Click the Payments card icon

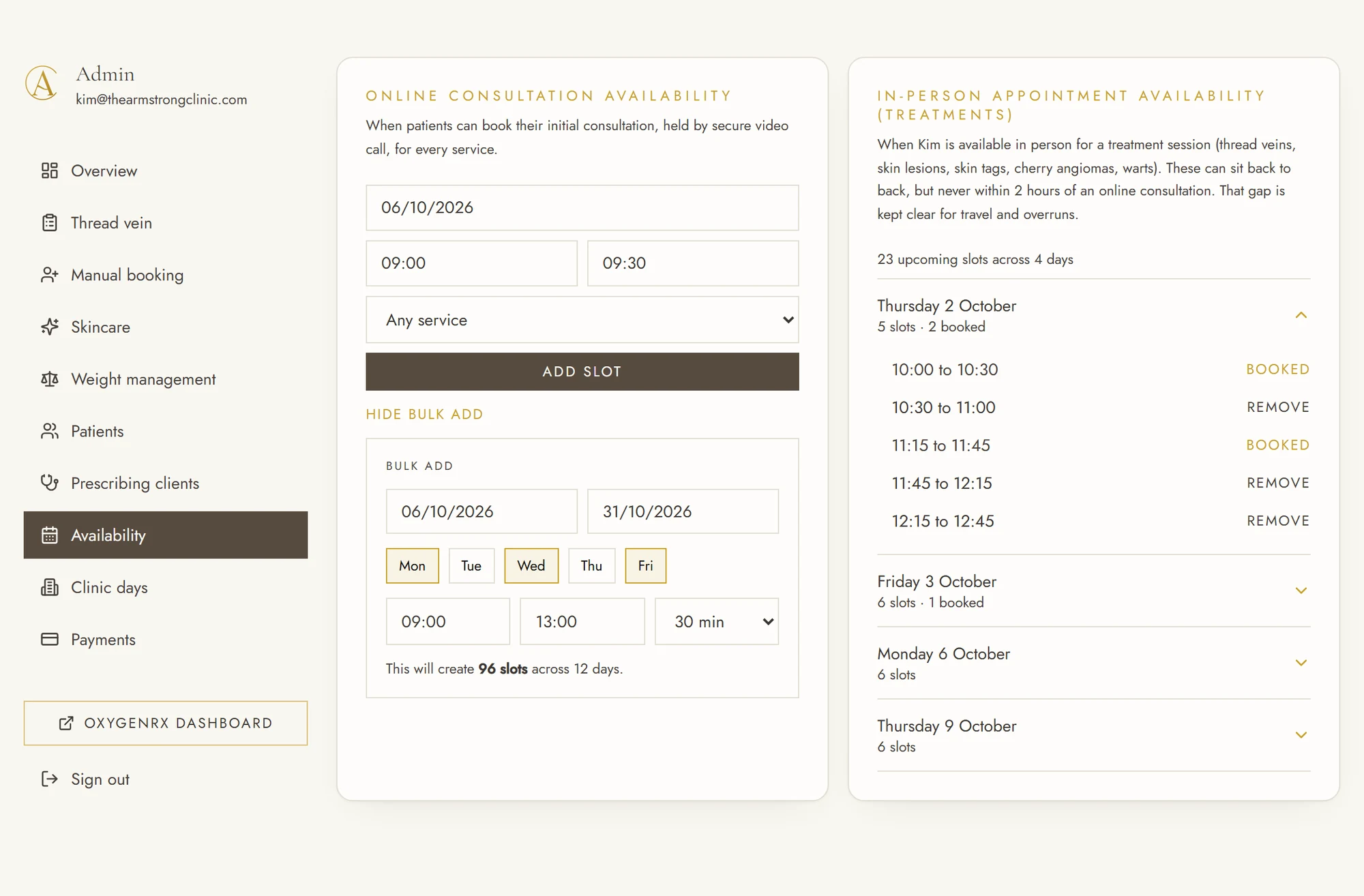(50, 639)
